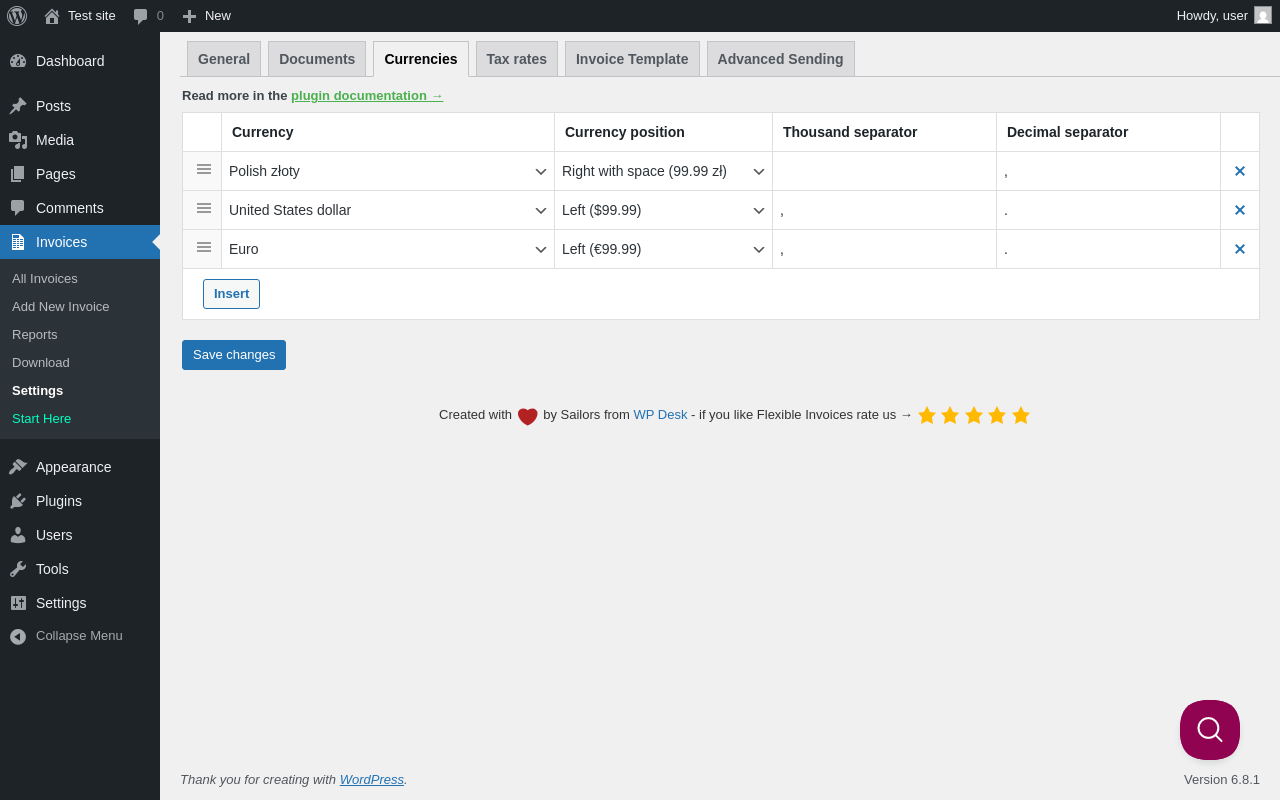
Task: Click thousand separator field for Euro
Action: [885, 249]
